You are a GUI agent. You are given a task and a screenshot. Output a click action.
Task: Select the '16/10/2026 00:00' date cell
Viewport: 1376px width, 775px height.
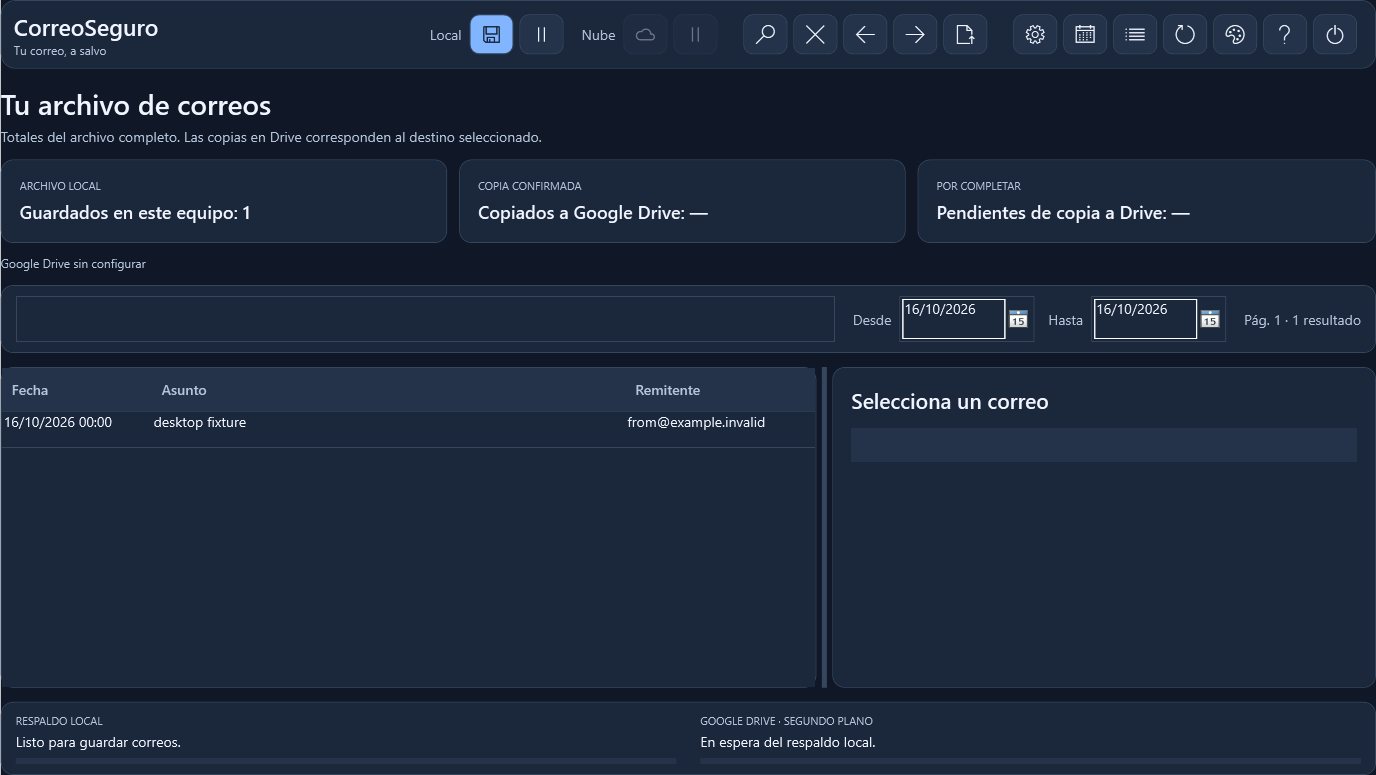(58, 422)
